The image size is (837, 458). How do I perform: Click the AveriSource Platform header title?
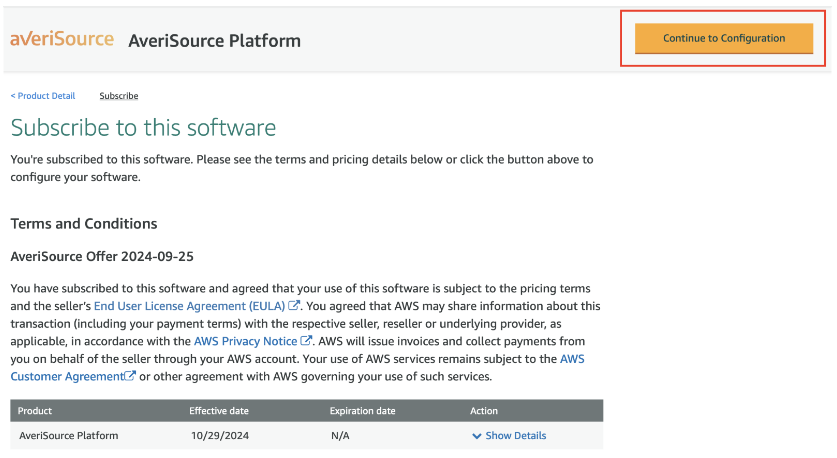(215, 41)
